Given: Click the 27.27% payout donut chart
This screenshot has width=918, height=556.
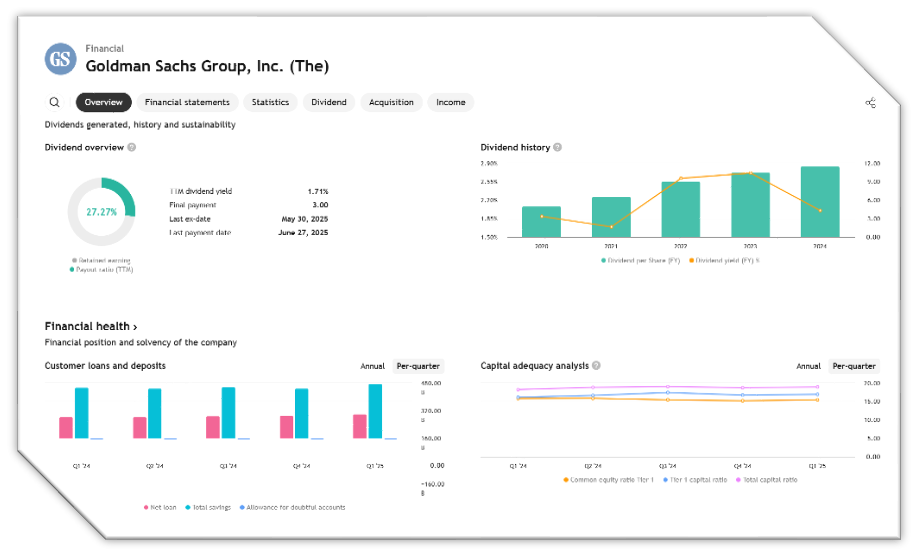Looking at the screenshot, I should tap(101, 212).
